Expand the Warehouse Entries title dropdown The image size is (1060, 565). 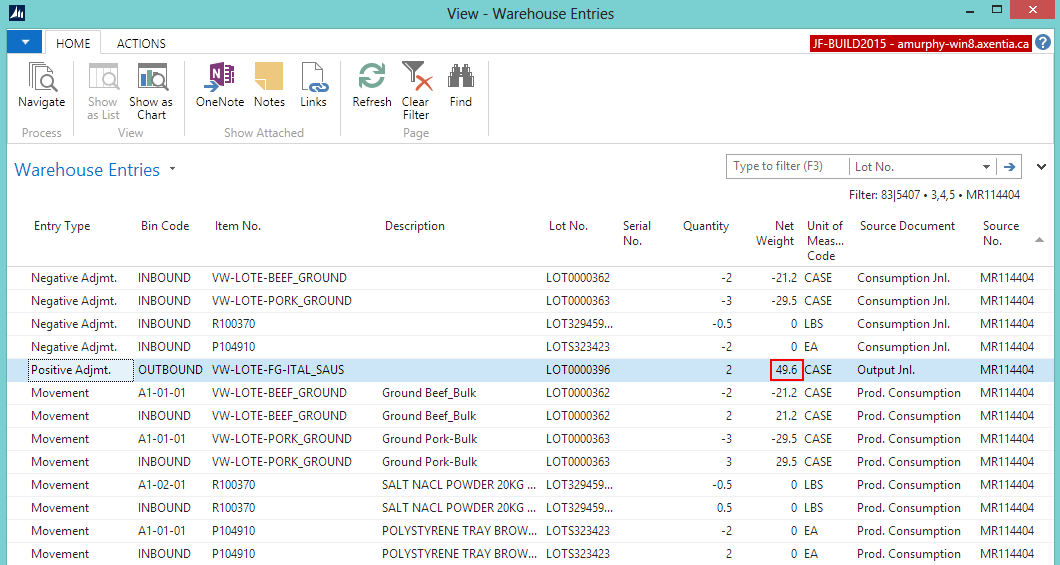172,169
